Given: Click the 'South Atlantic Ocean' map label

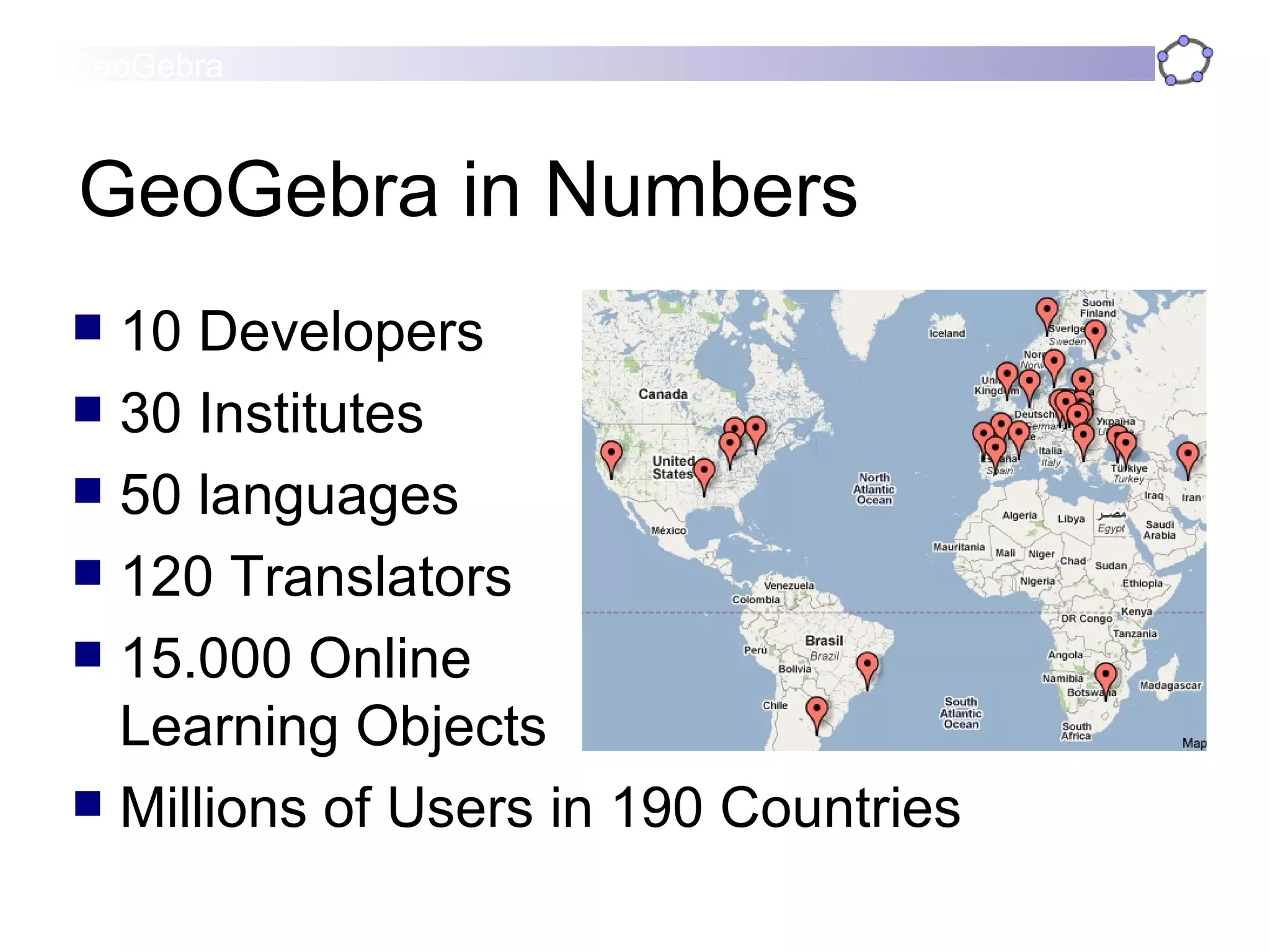Looking at the screenshot, I should [961, 713].
